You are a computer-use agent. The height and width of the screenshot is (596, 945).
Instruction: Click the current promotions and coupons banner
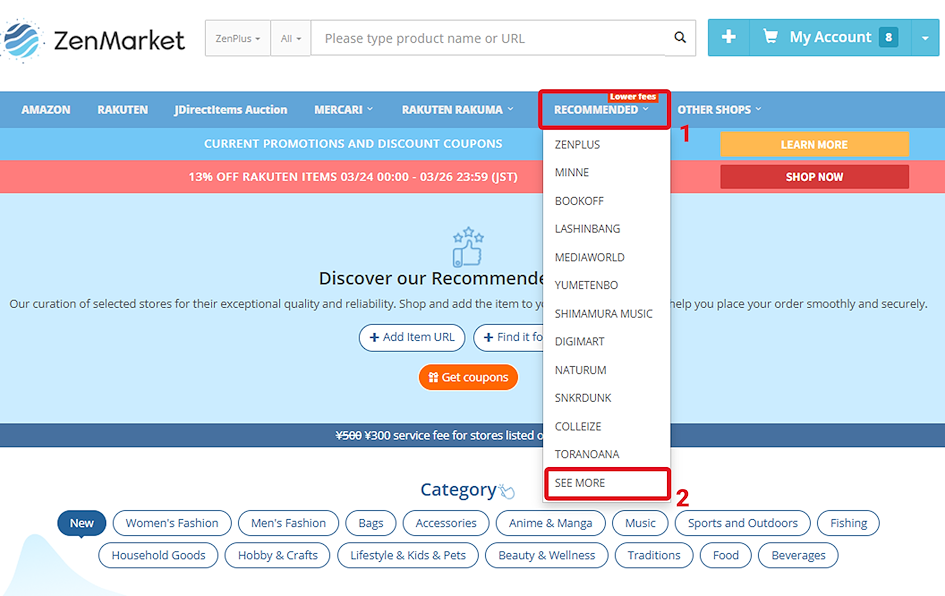(353, 144)
